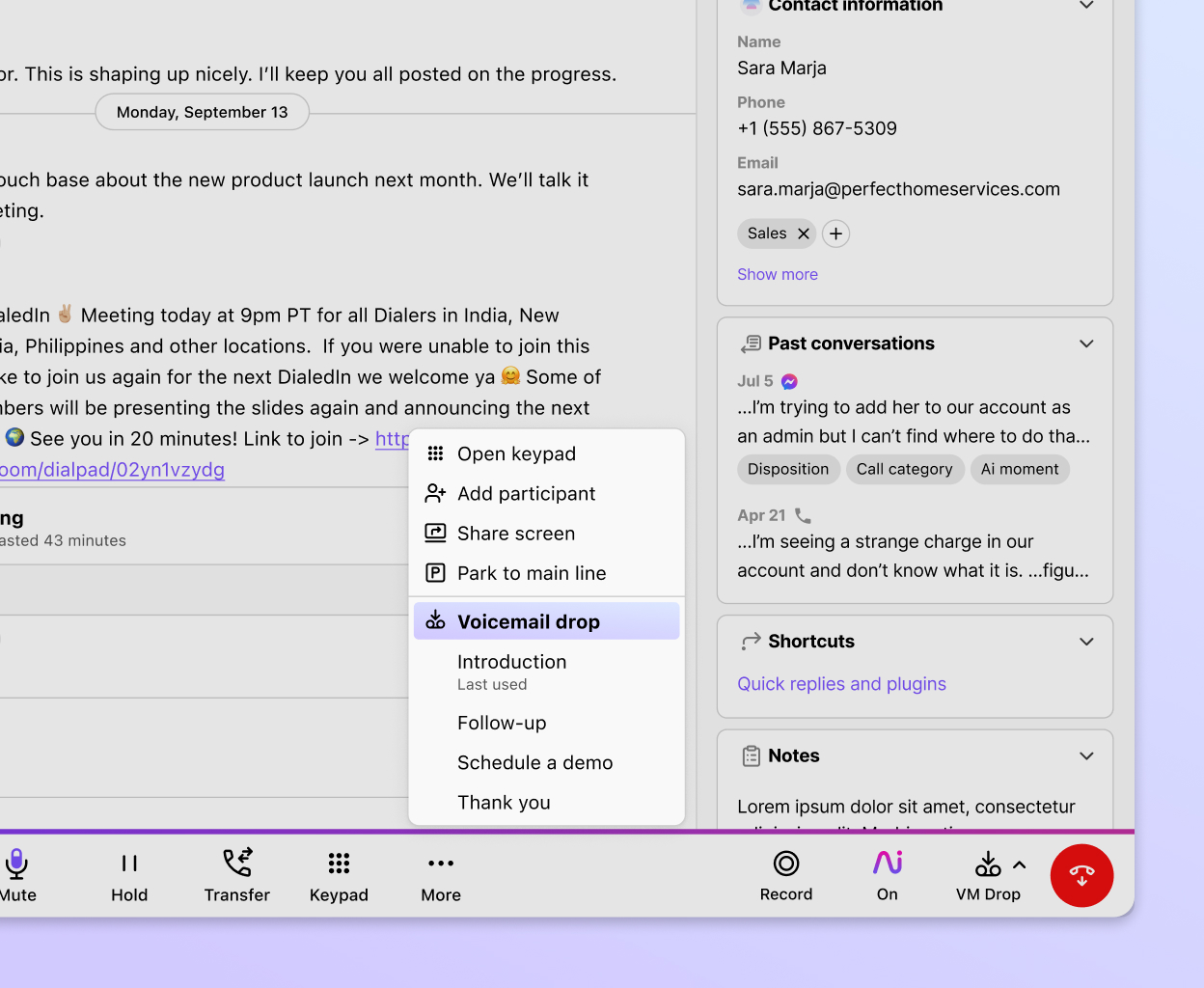Image resolution: width=1204 pixels, height=988 pixels.
Task: Collapse the Contact information section
Action: [x=1086, y=6]
